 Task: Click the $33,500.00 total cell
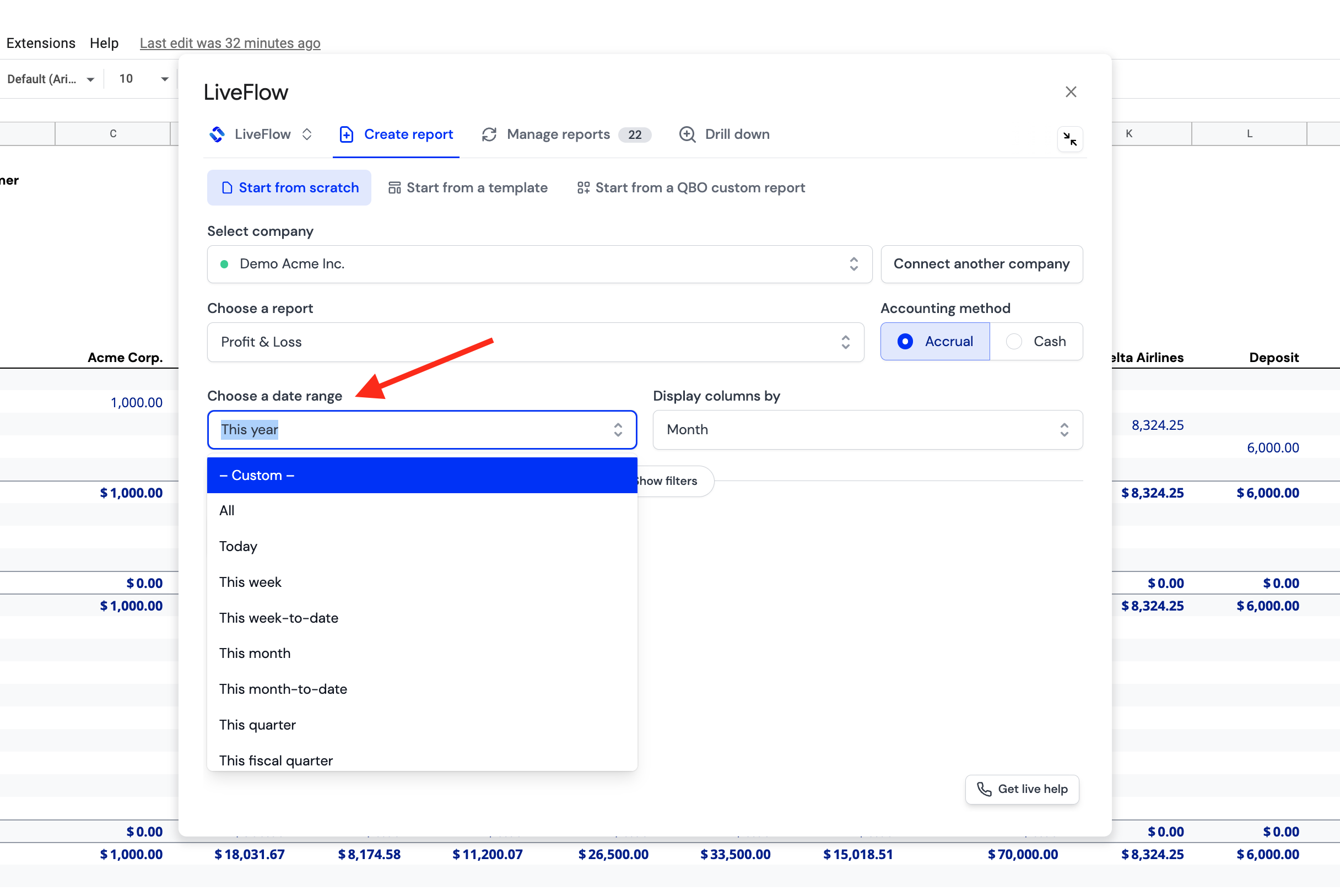[736, 854]
